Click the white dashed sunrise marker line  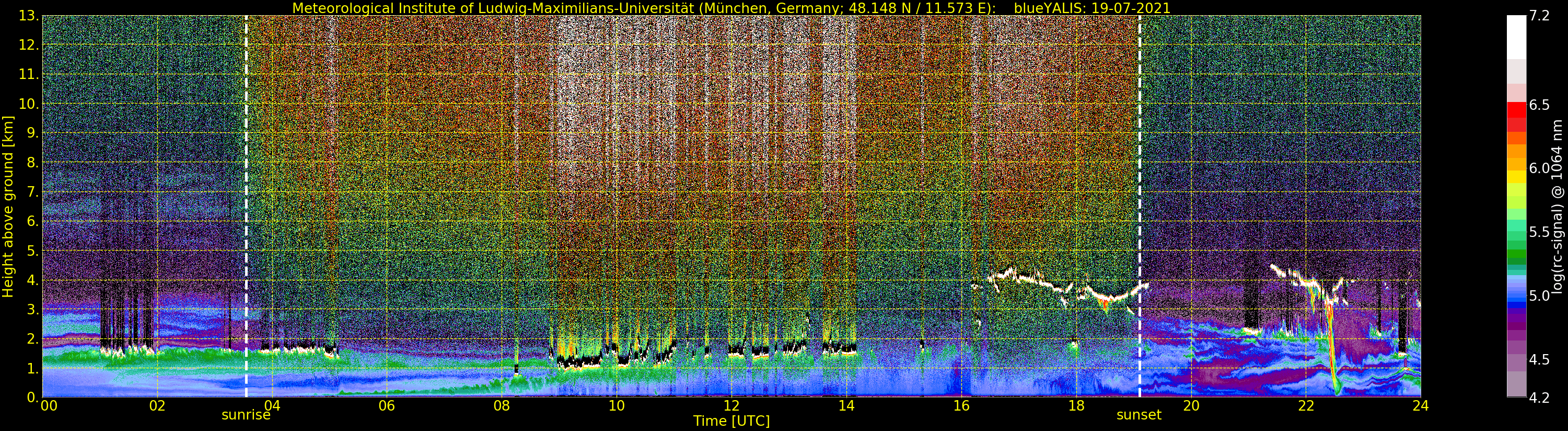pyautogui.click(x=246, y=207)
